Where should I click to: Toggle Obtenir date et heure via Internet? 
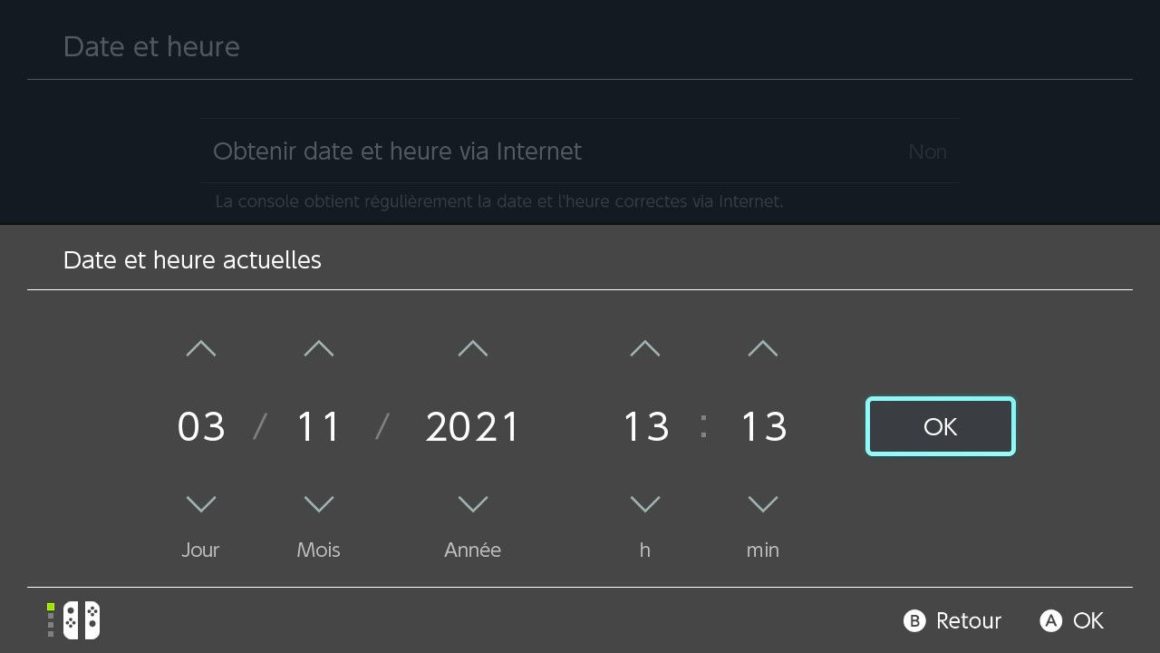[580, 151]
